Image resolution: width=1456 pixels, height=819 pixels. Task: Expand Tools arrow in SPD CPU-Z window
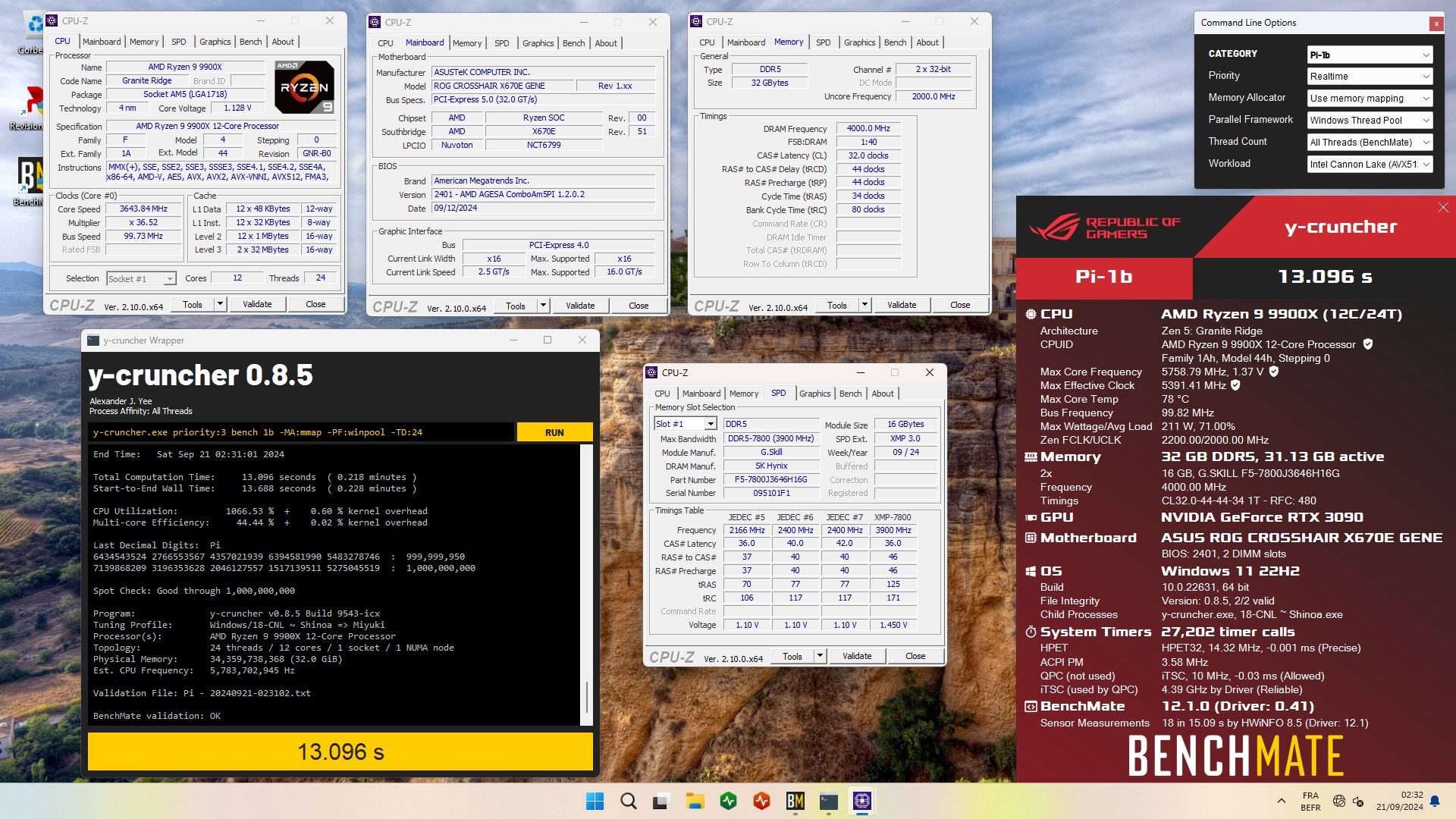tap(820, 656)
